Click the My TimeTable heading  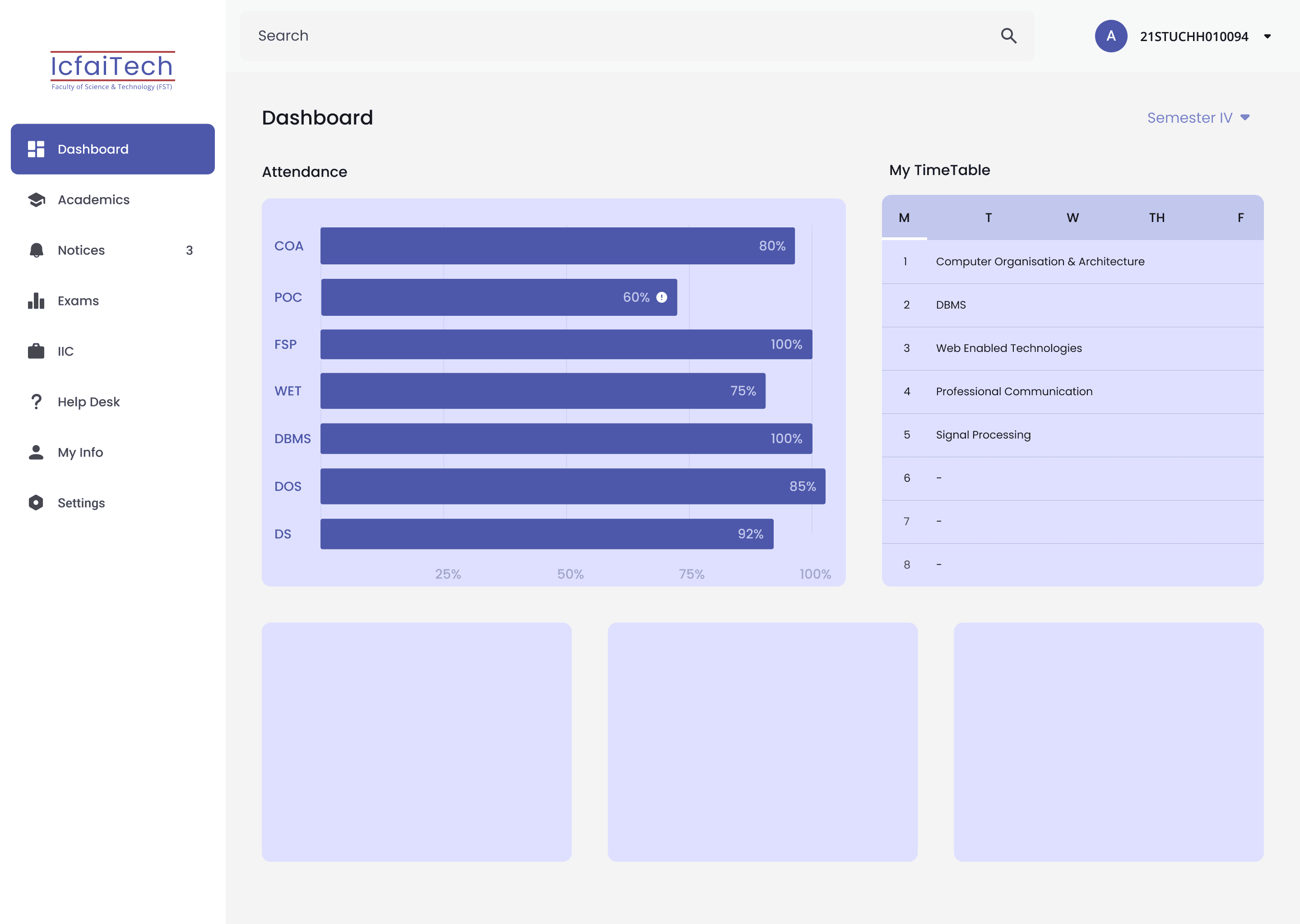[939, 170]
